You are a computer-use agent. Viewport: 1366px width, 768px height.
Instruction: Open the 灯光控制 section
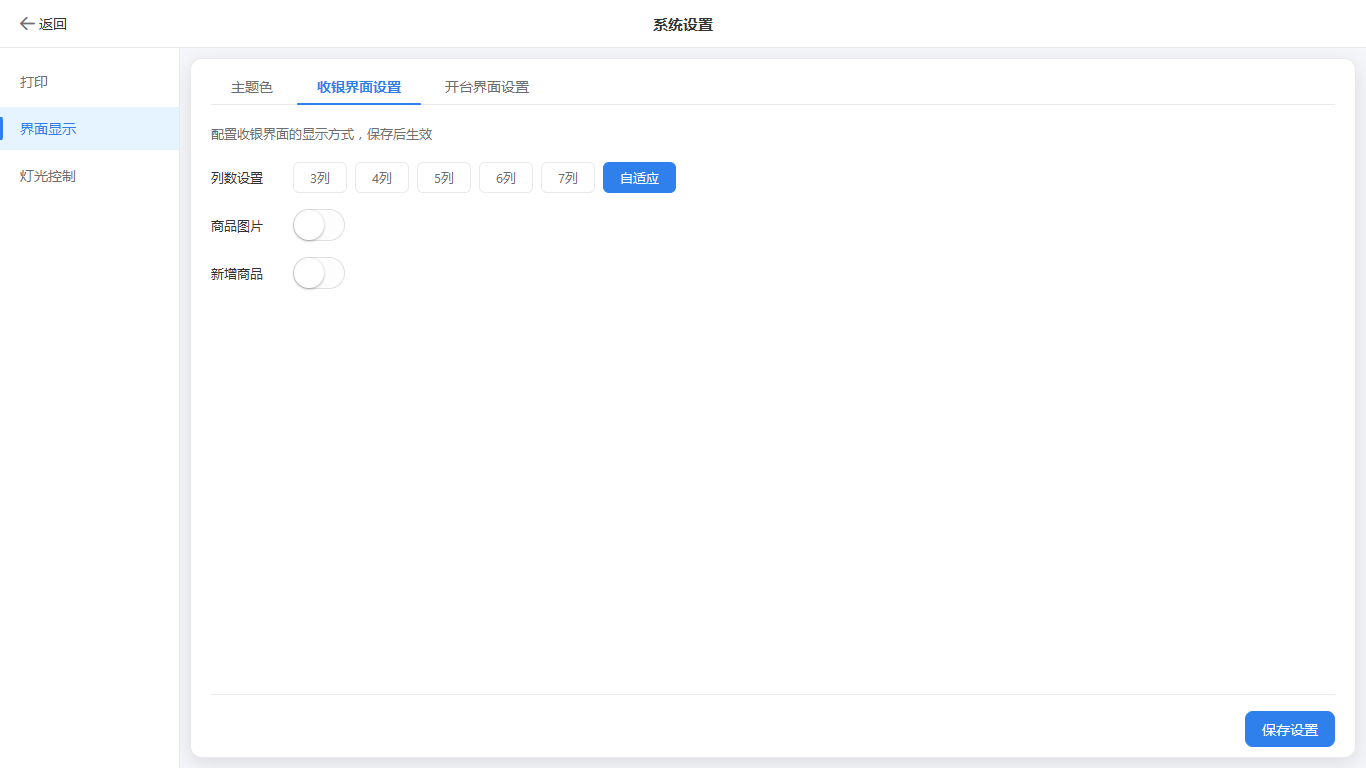point(89,176)
